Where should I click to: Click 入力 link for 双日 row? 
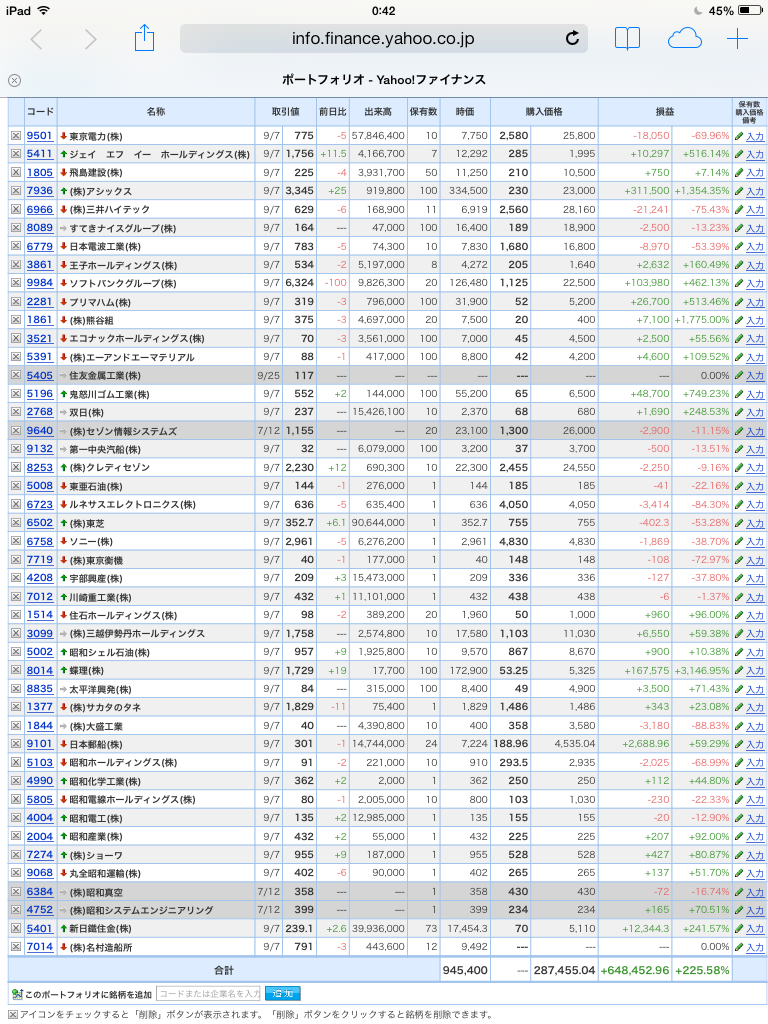pos(755,413)
